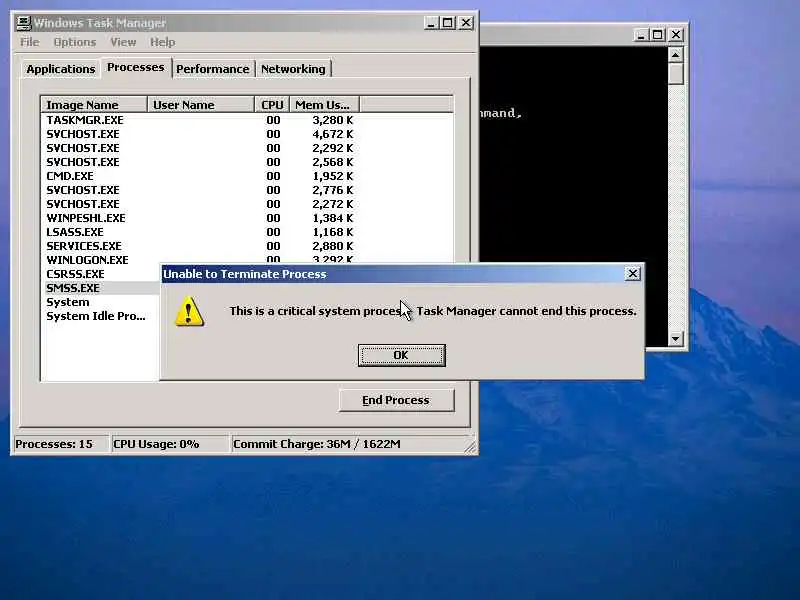Click the CPU Usage: 0% status entry
The image size is (800, 600).
[170, 444]
